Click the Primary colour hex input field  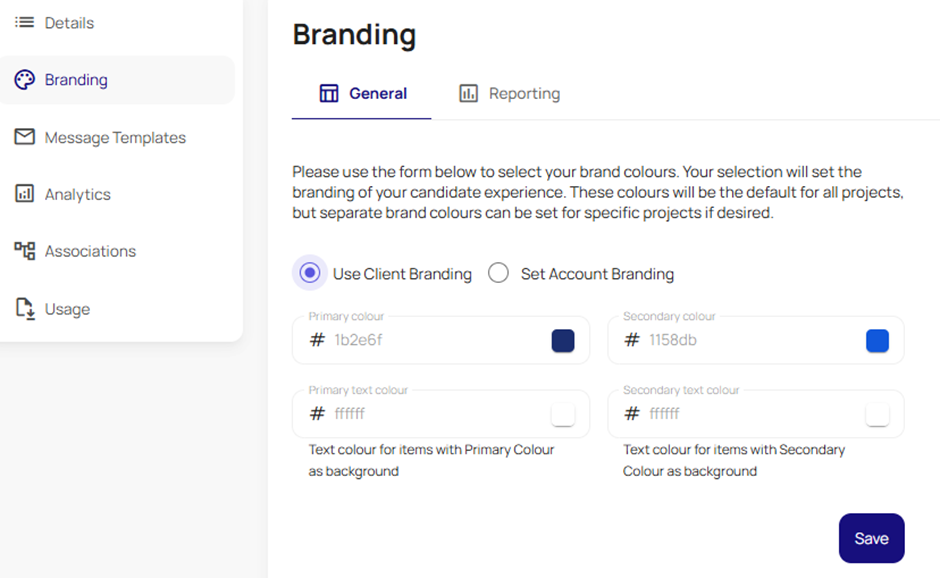[x=441, y=340]
